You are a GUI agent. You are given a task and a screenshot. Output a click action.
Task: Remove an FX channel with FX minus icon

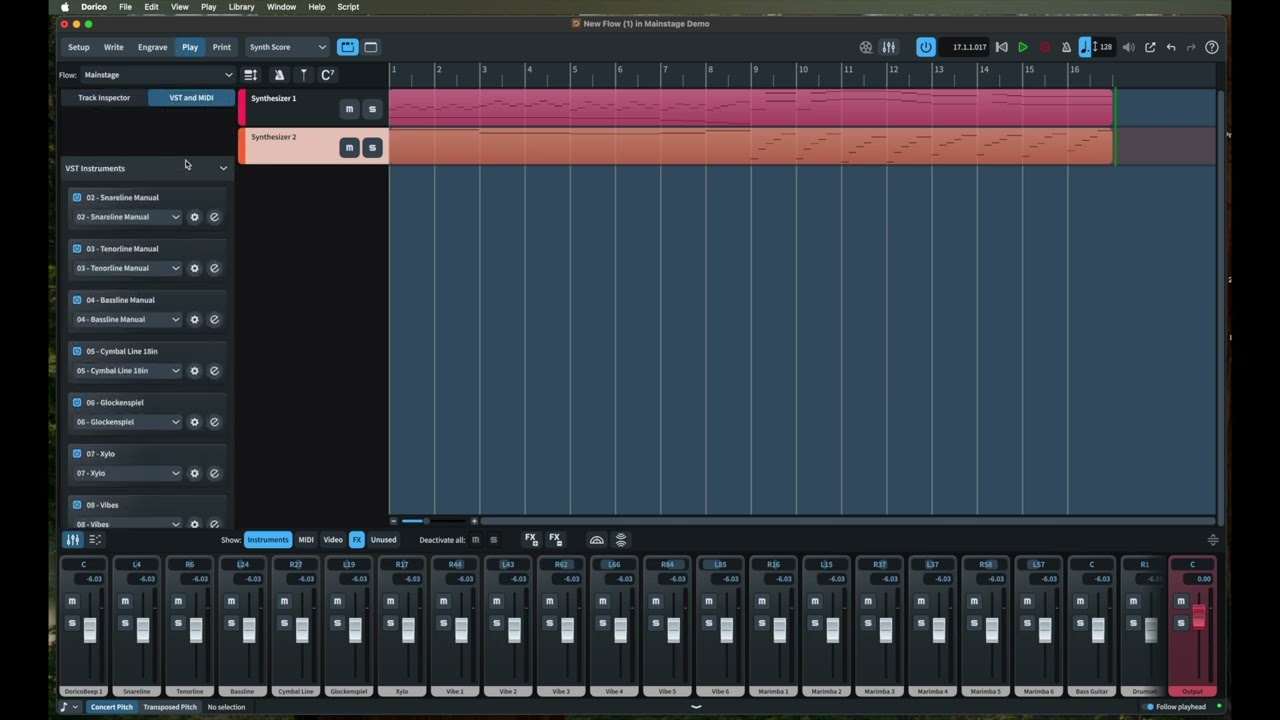coord(555,540)
